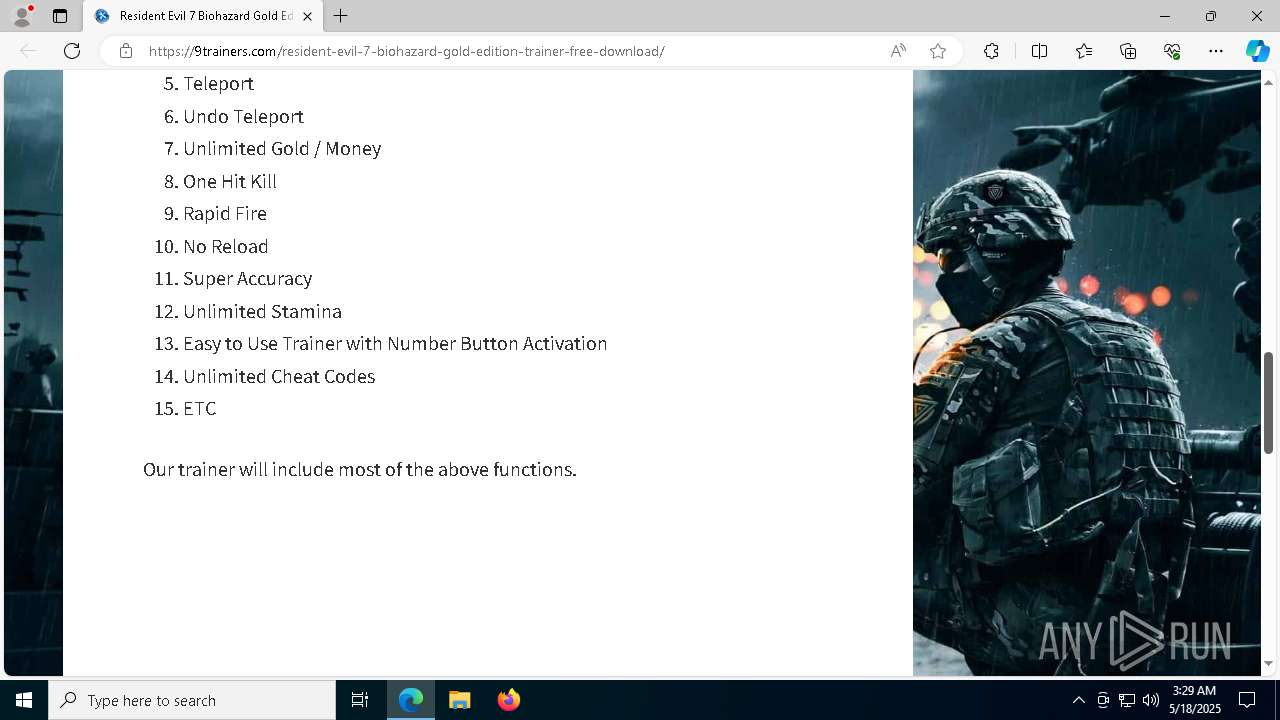Click the Back navigation arrow
The image size is (1280, 720).
click(28, 51)
